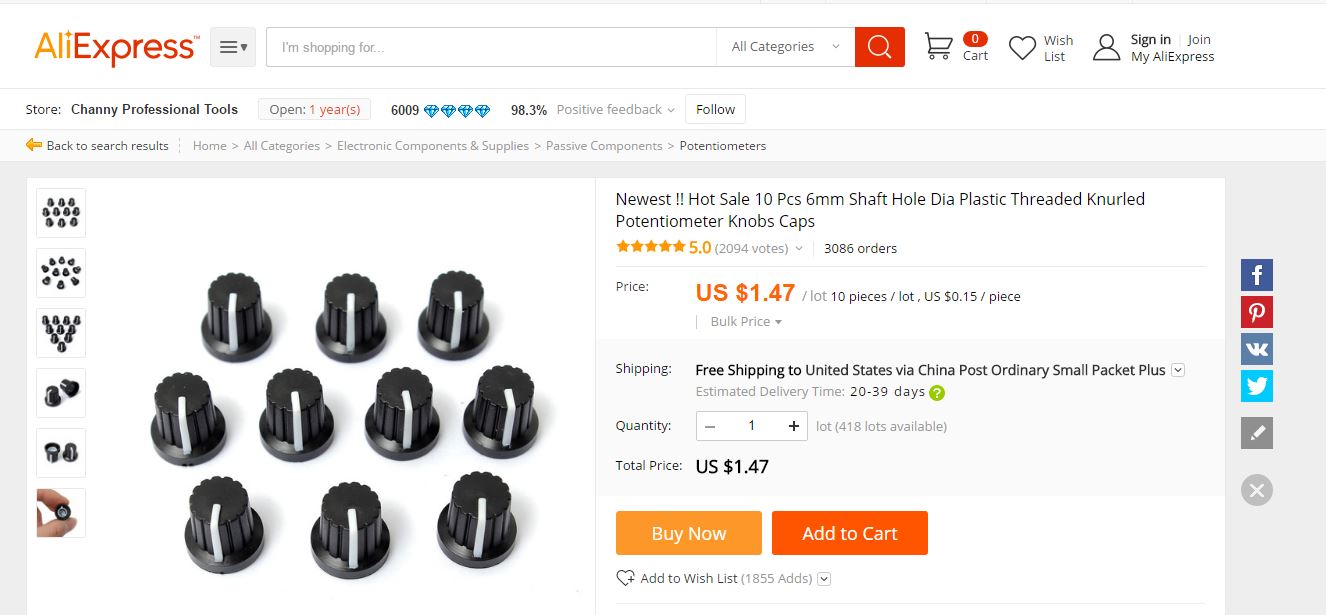Click the pencil edit icon in sidebar
1326x615 pixels.
(1256, 433)
